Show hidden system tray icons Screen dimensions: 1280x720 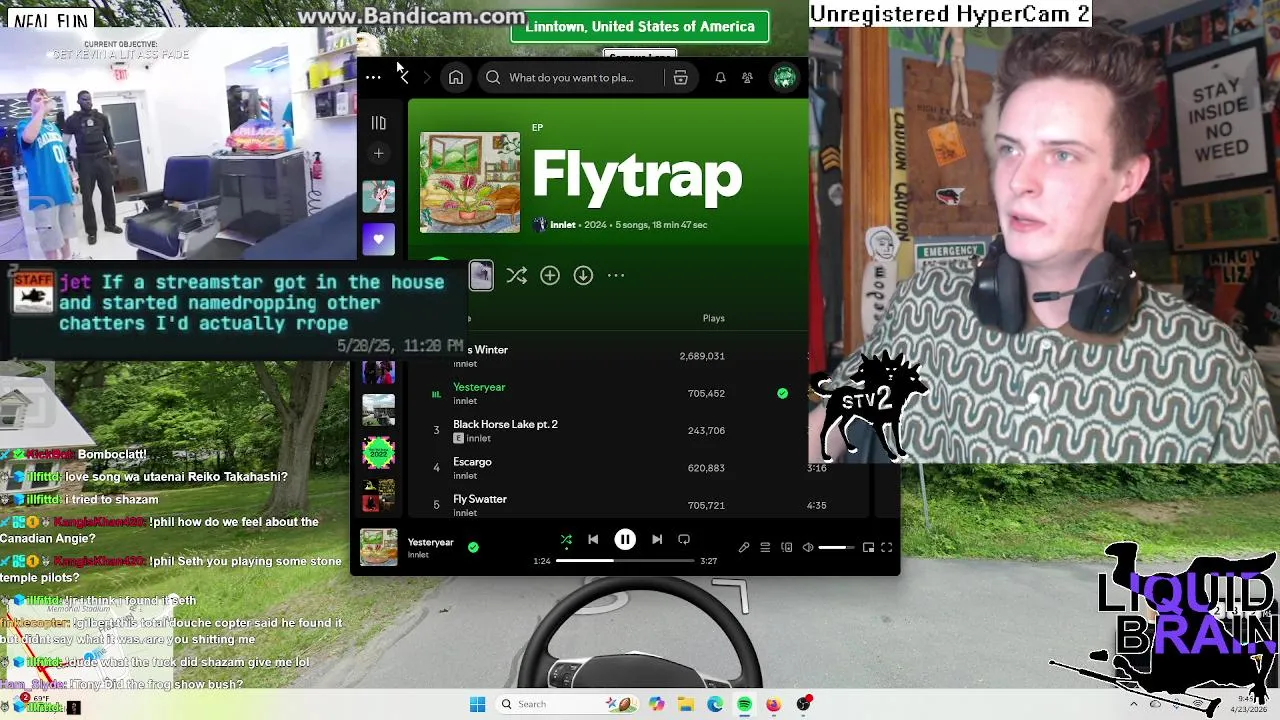point(1133,704)
